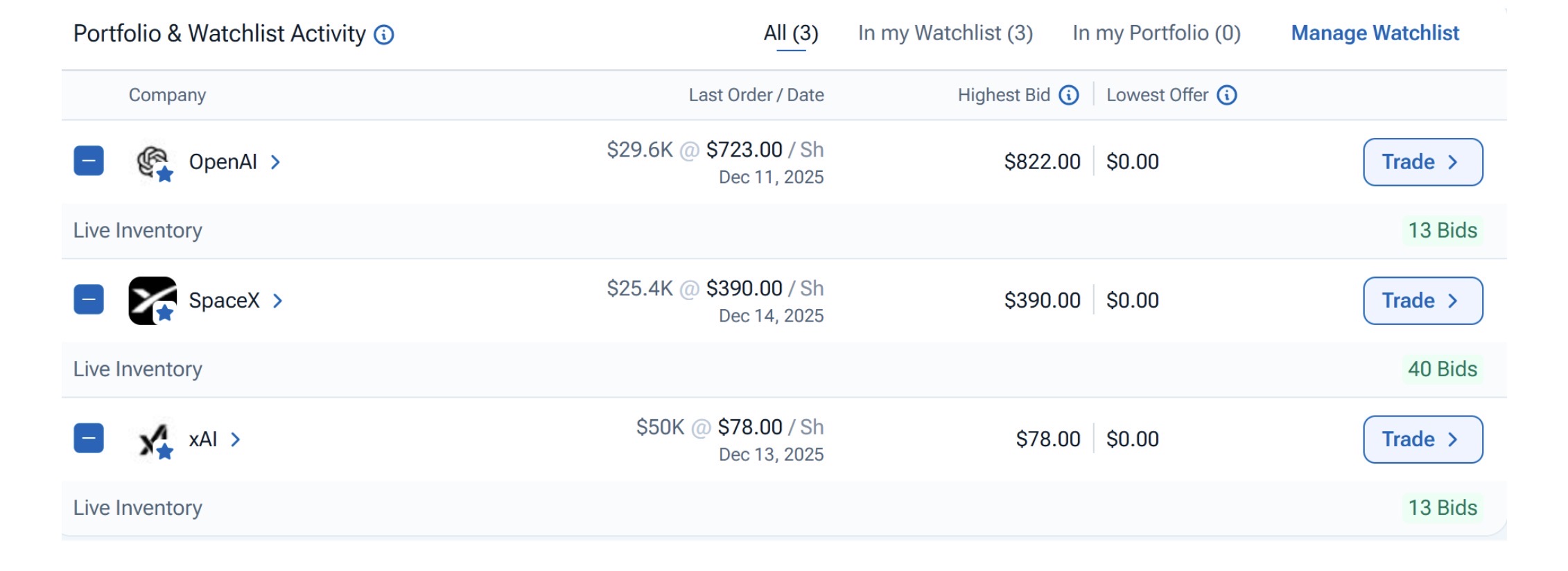1568x571 pixels.
Task: Click the 40 Bids badge for SpaceX
Action: [x=1442, y=369]
